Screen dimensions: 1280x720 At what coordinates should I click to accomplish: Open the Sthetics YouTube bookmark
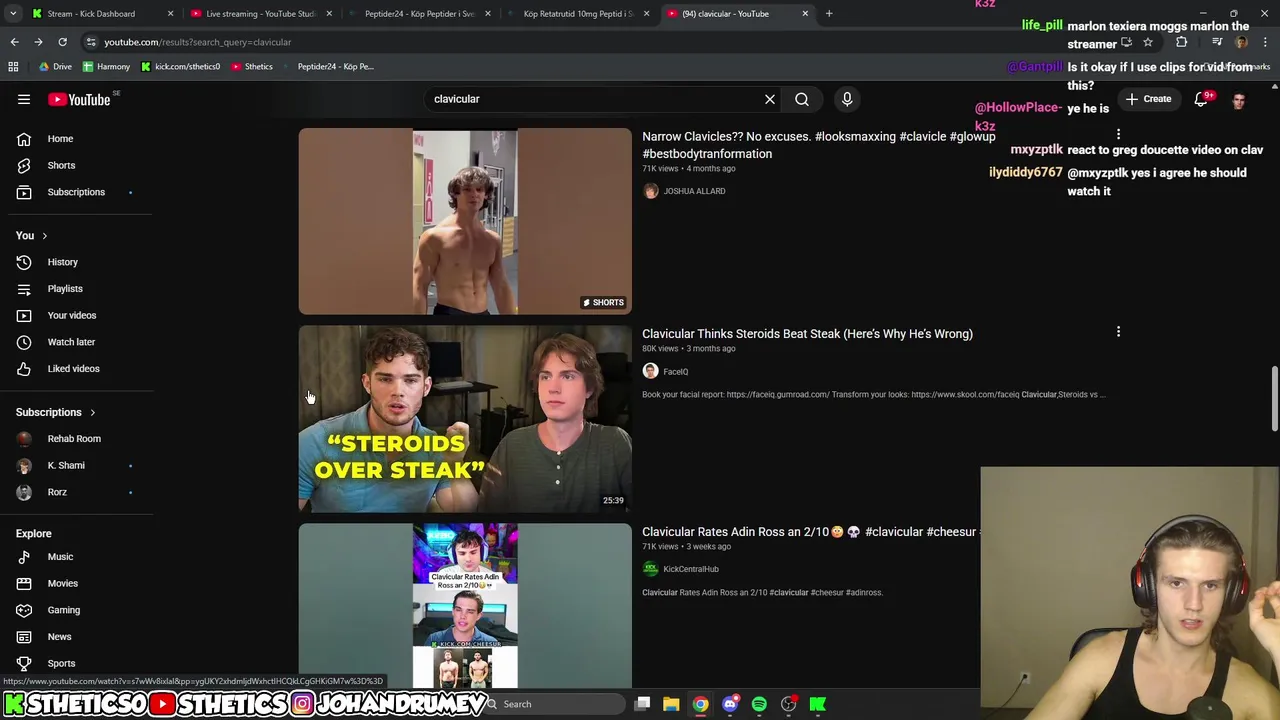click(x=252, y=67)
